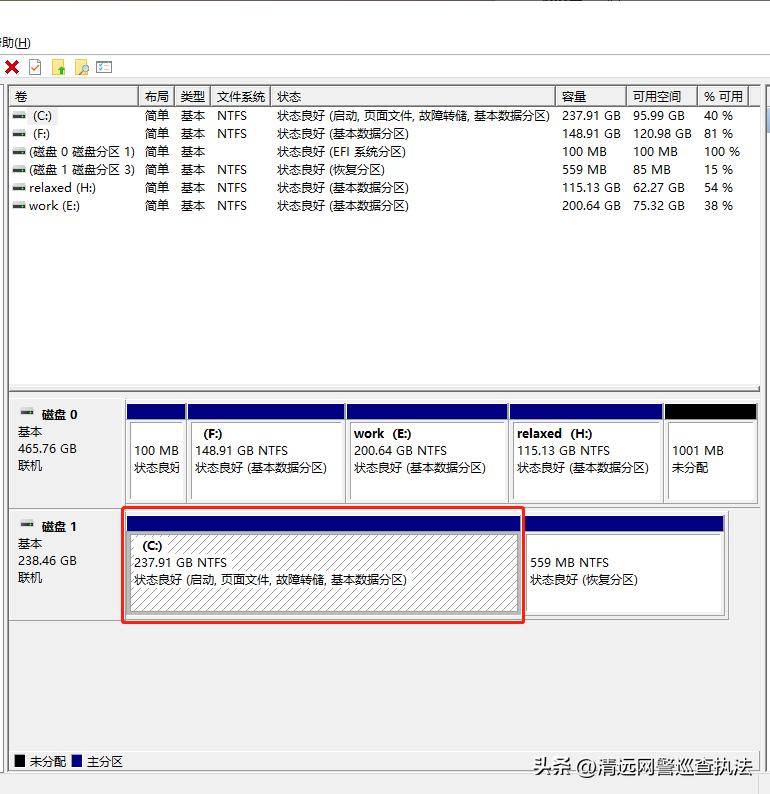Click the drive icon of the (F:) row
Viewport: 770px width, 794px height.
tap(19, 134)
